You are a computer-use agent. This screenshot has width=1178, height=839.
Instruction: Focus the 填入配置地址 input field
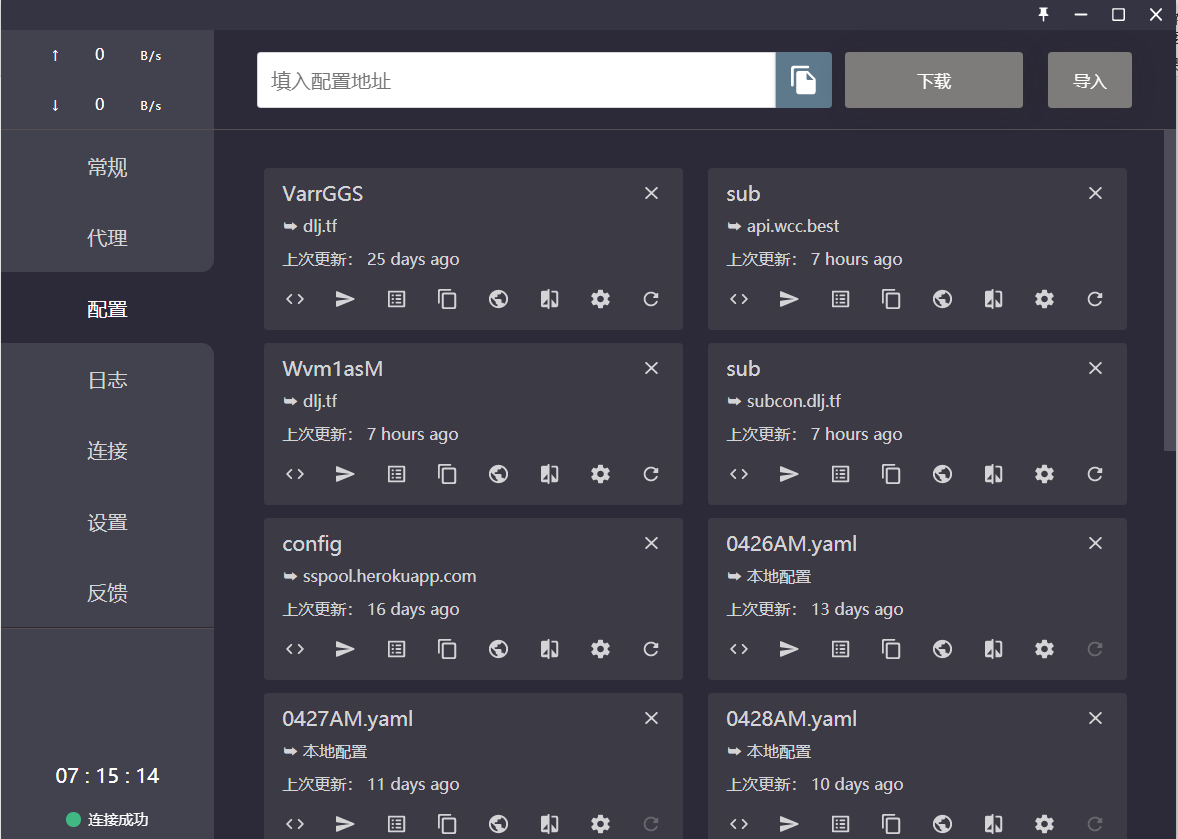[x=516, y=80]
